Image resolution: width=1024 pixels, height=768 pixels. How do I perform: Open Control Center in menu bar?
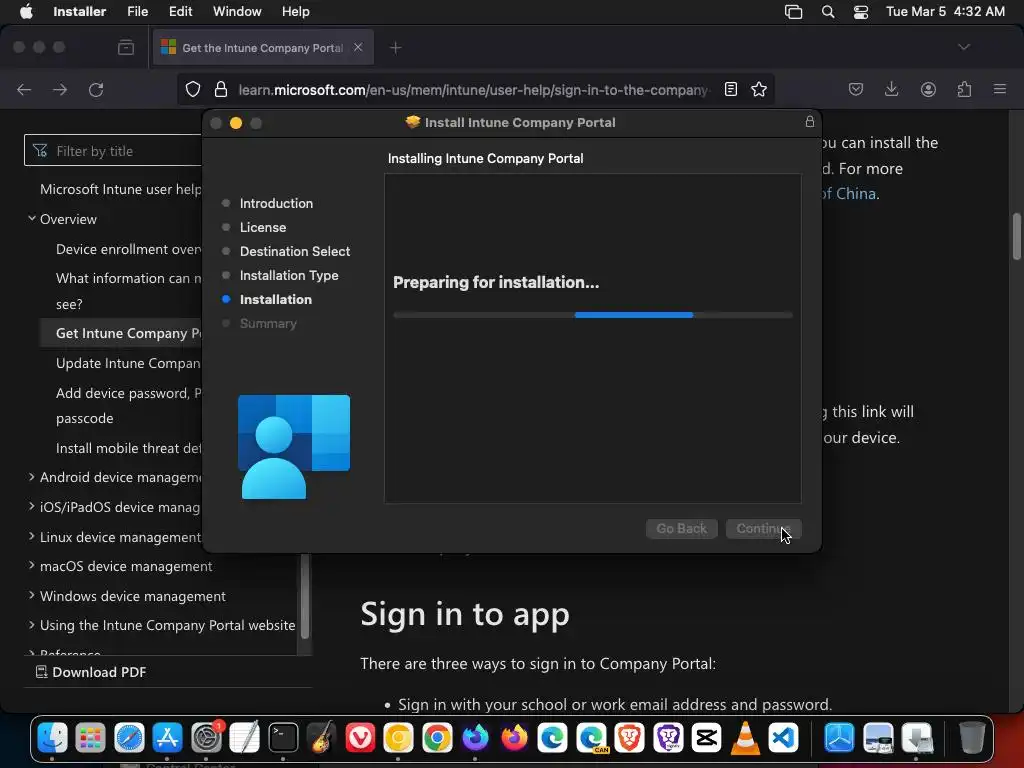[861, 12]
